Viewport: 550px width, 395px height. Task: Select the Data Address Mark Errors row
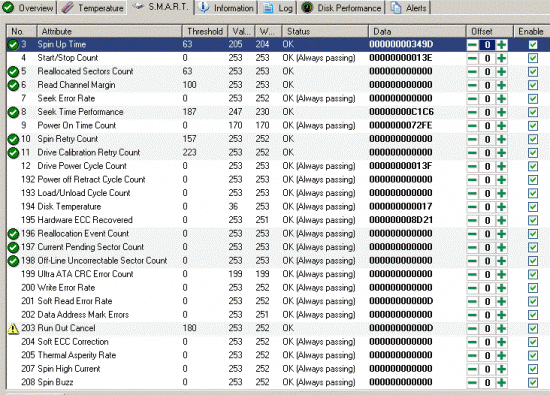[277, 315]
